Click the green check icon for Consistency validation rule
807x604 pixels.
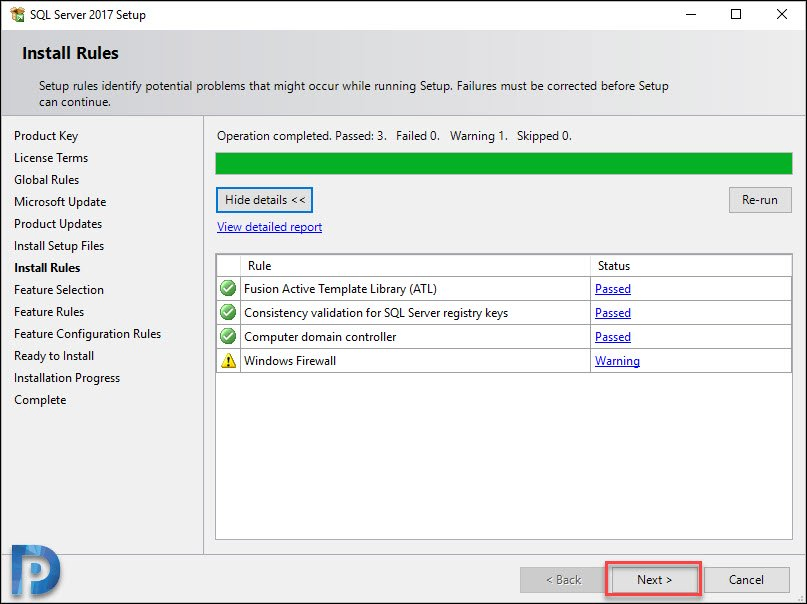[228, 312]
